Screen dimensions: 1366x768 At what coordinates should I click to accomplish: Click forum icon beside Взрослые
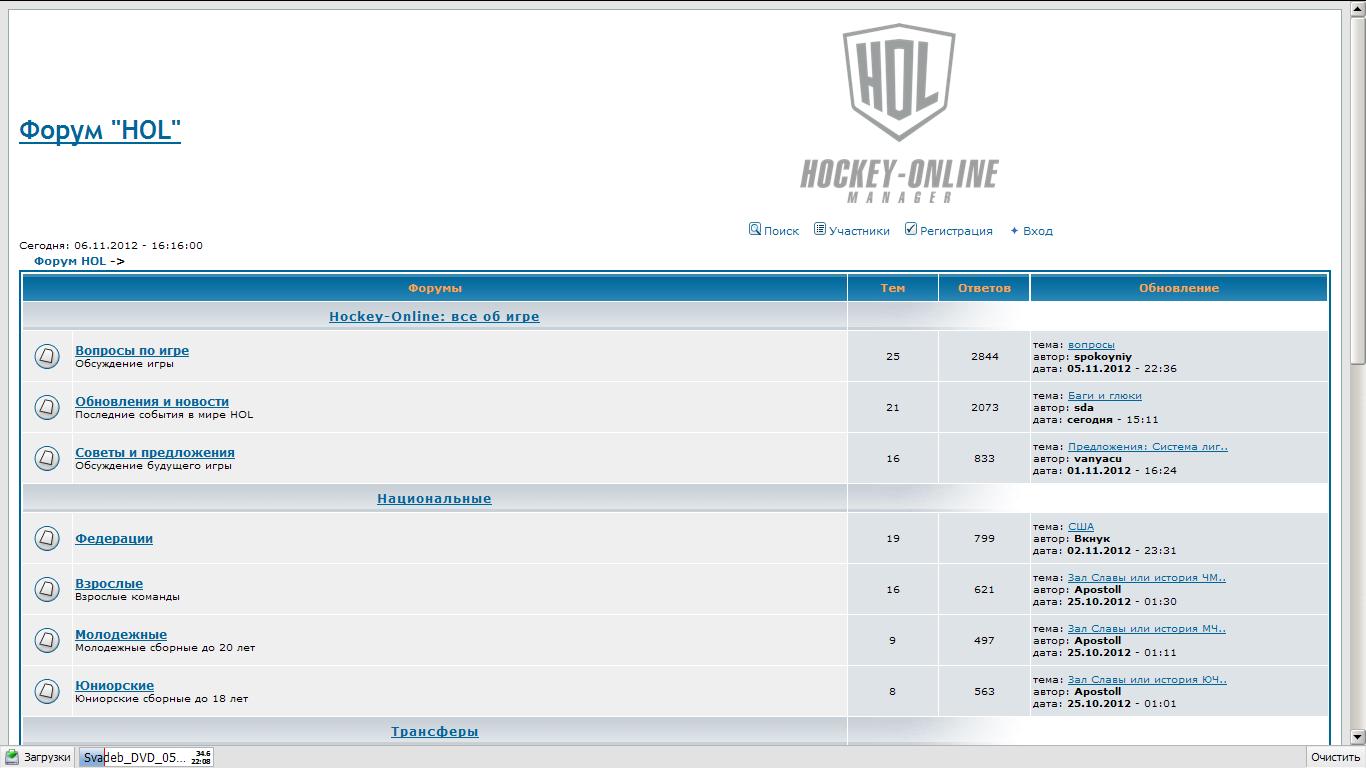click(x=47, y=589)
